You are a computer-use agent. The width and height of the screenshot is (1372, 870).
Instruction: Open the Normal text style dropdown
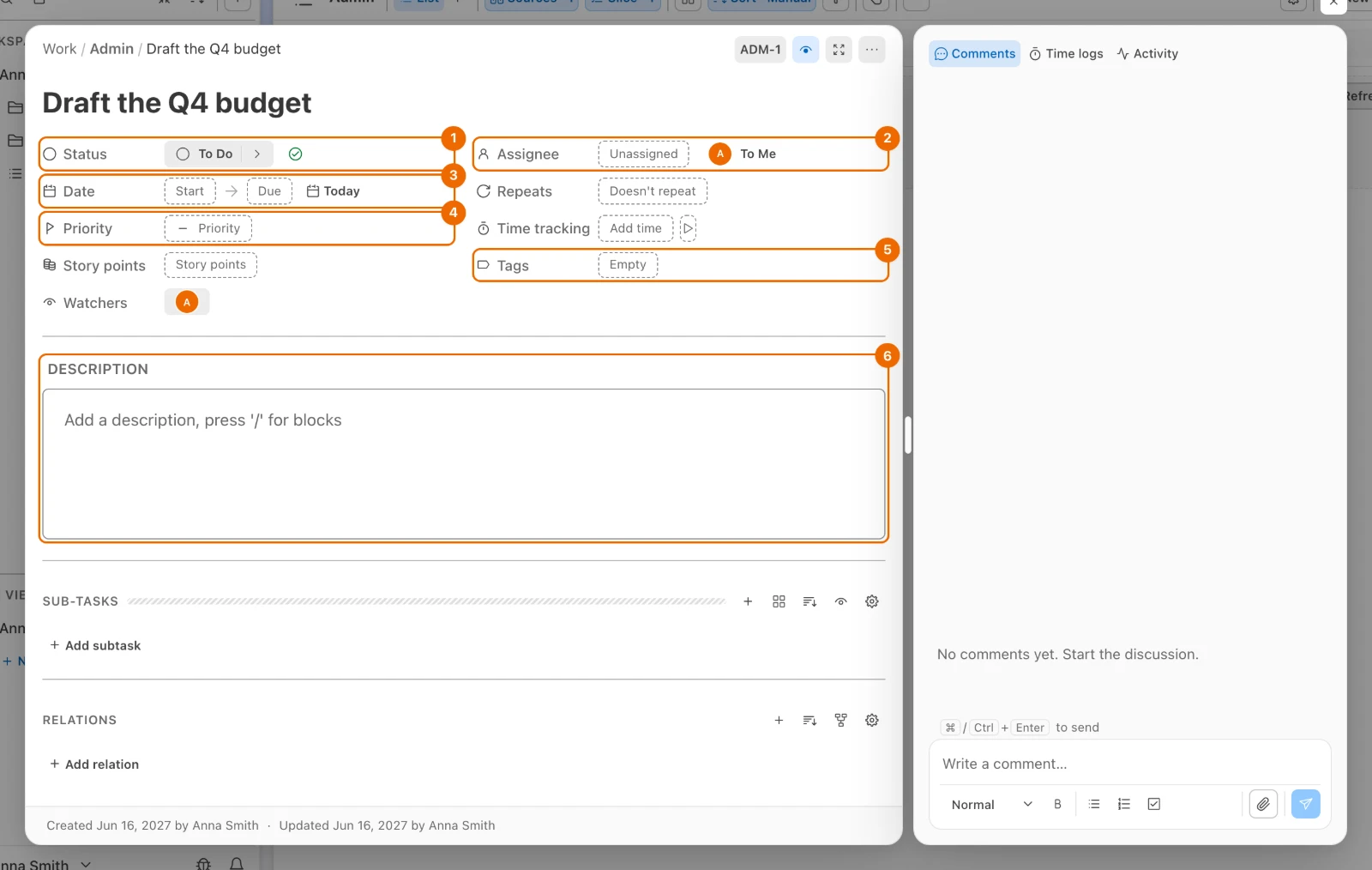tap(991, 805)
